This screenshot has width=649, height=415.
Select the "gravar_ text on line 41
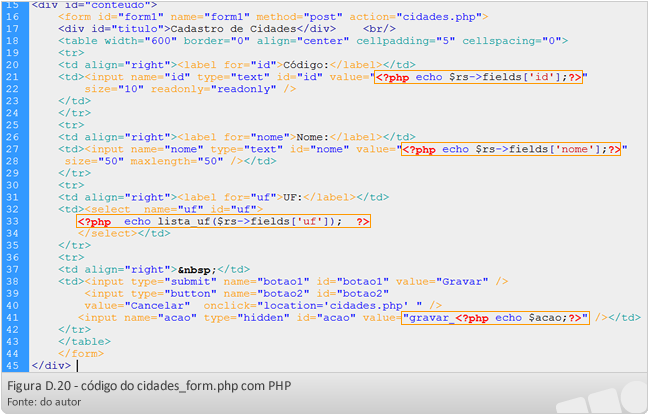(428, 318)
